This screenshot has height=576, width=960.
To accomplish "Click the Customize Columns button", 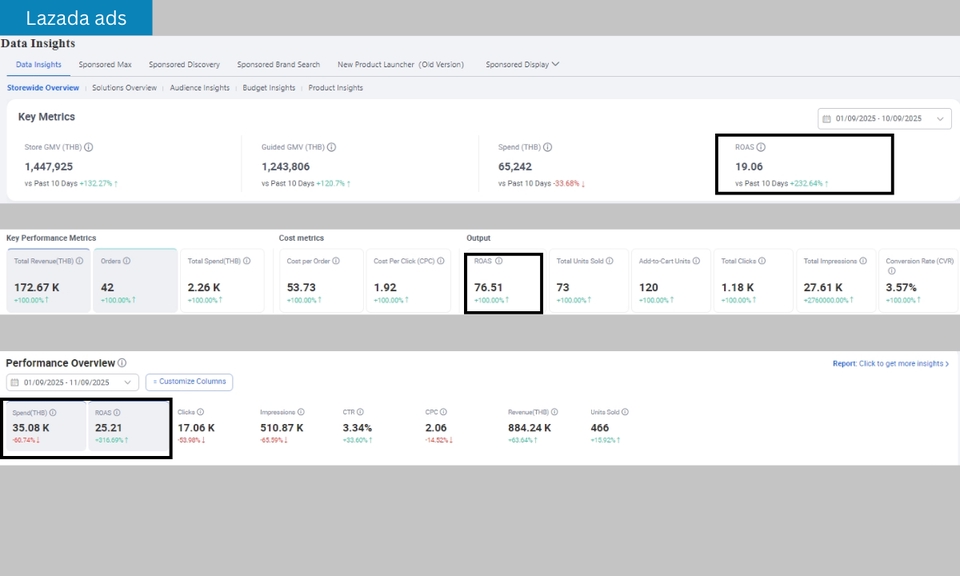I will tap(189, 382).
